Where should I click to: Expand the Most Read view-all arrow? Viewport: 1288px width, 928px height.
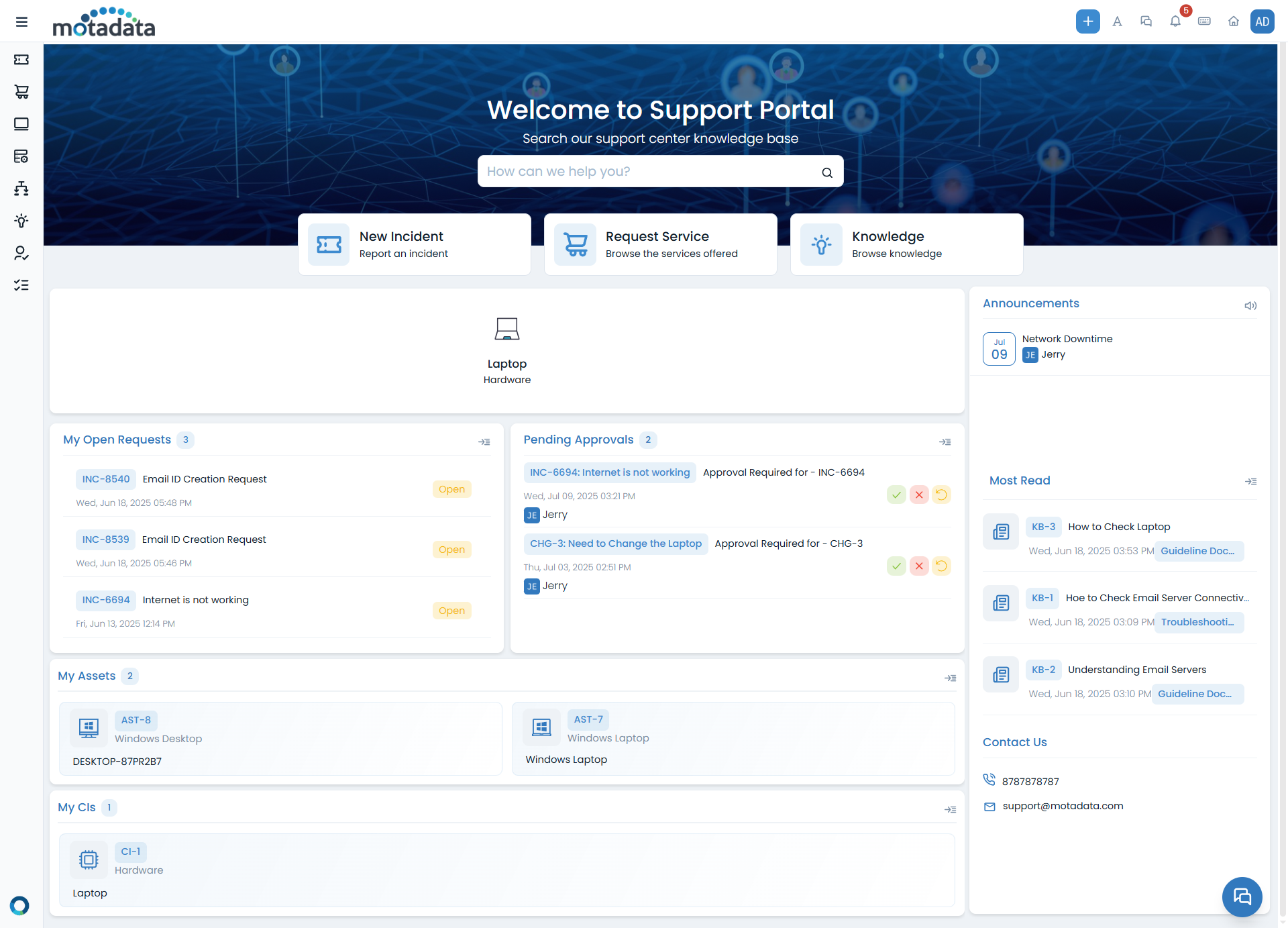[1250, 481]
